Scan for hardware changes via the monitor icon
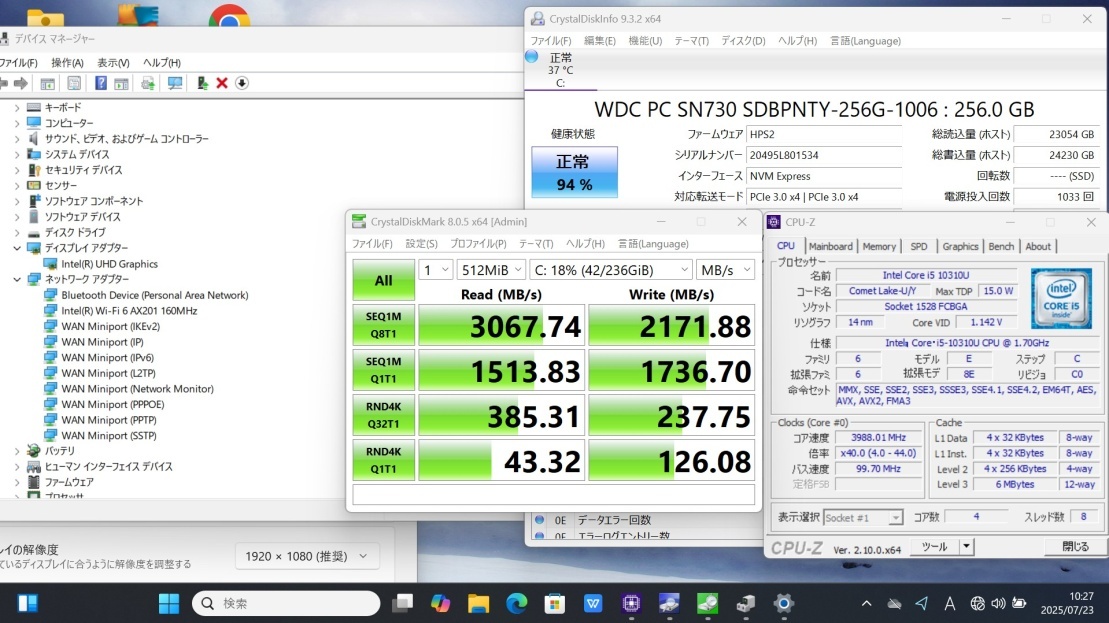Image resolution: width=1109 pixels, height=623 pixels. pyautogui.click(x=175, y=83)
